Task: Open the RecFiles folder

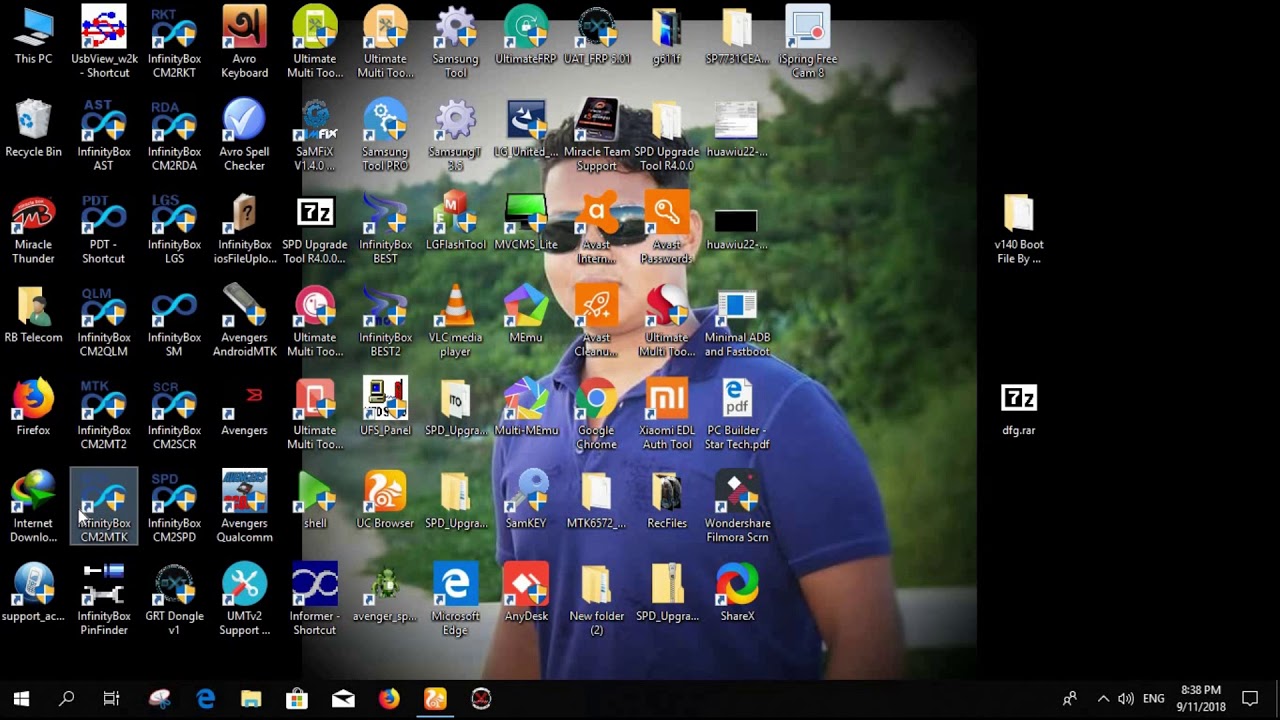Action: point(667,501)
